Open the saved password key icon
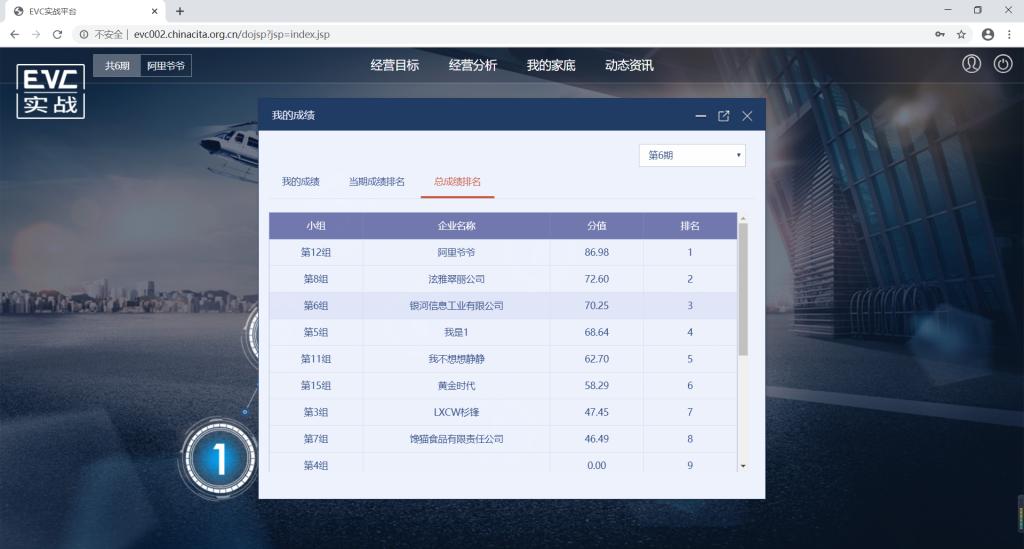This screenshot has width=1024, height=549. click(939, 34)
